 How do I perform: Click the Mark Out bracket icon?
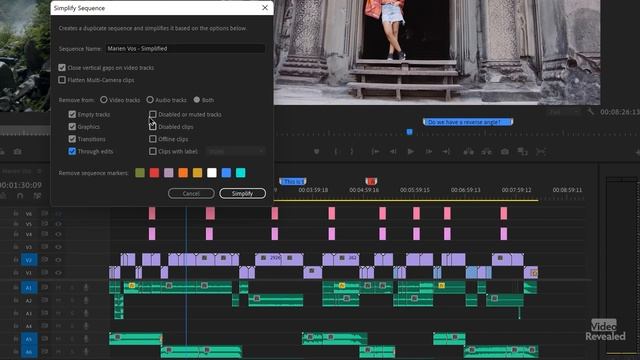(x=352, y=151)
